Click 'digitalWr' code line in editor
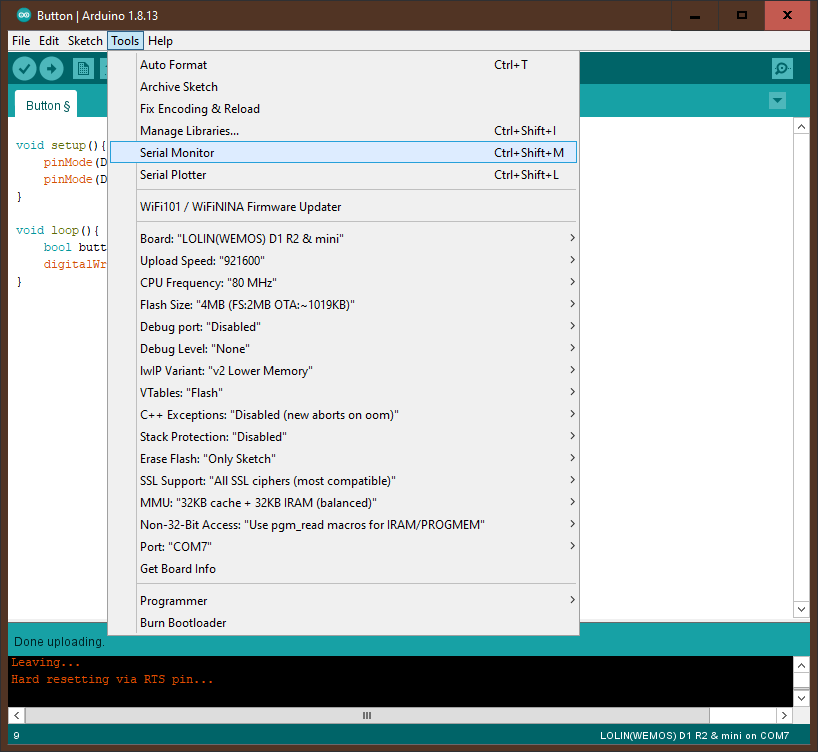818x752 pixels. click(x=75, y=264)
